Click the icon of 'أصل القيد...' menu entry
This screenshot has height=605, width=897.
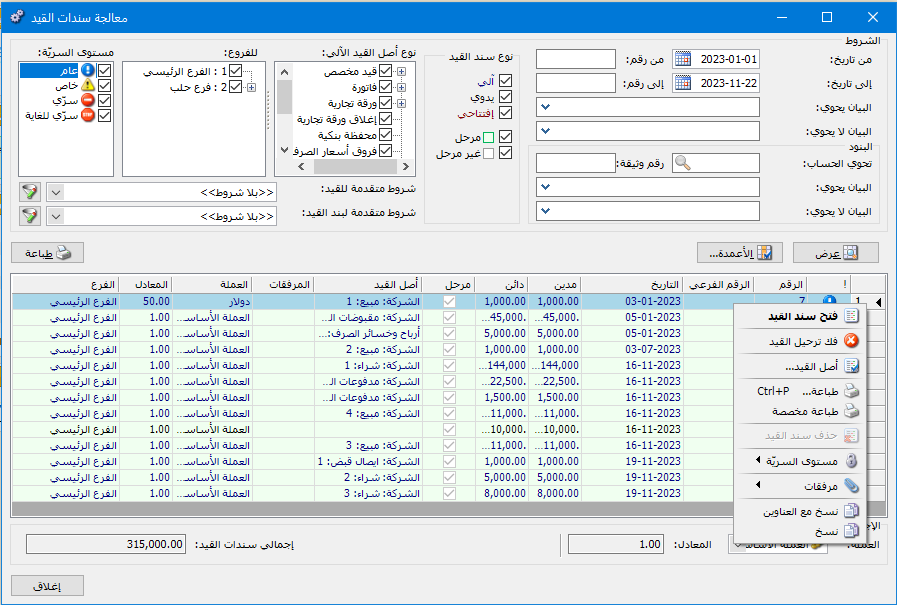click(x=851, y=366)
